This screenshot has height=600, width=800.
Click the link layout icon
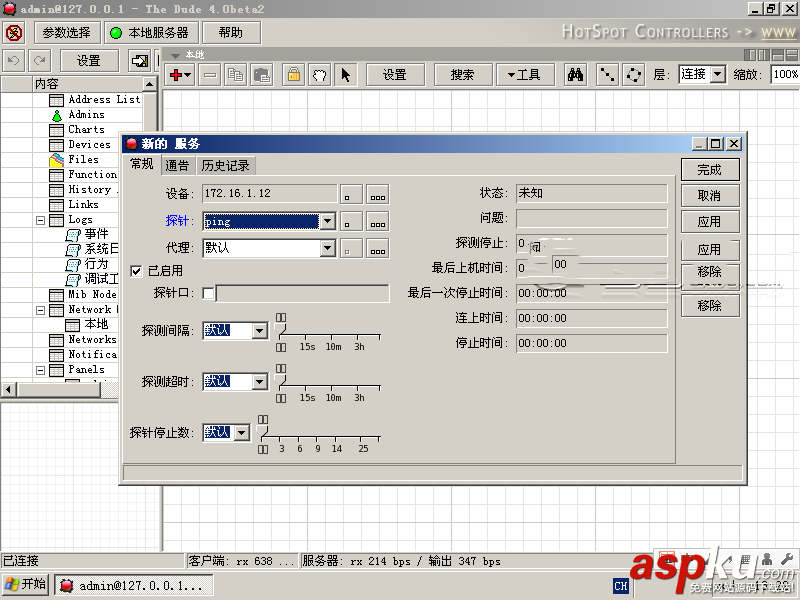click(x=607, y=75)
